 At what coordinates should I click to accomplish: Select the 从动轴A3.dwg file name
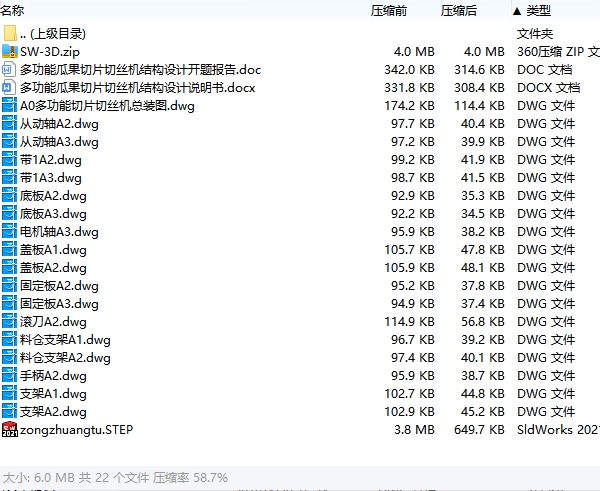pos(59,142)
